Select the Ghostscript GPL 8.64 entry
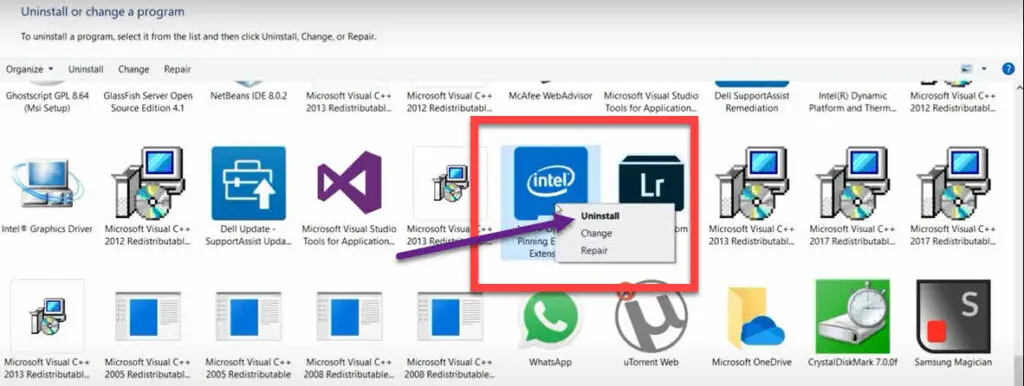This screenshot has height=386, width=1024. coord(47,101)
